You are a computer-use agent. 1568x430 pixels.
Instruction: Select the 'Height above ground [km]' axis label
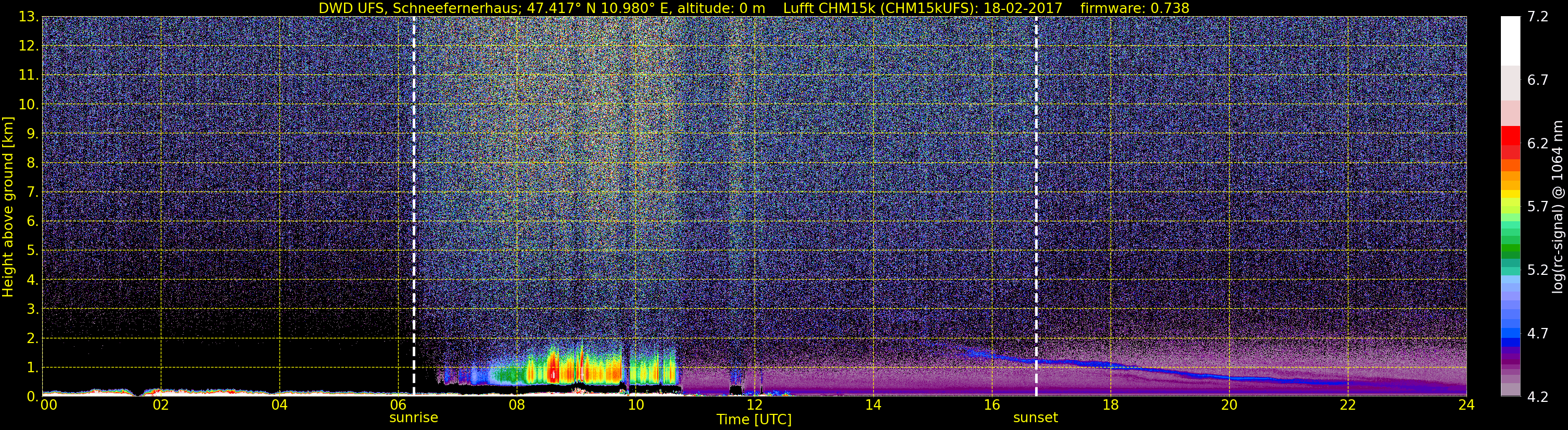point(8,207)
